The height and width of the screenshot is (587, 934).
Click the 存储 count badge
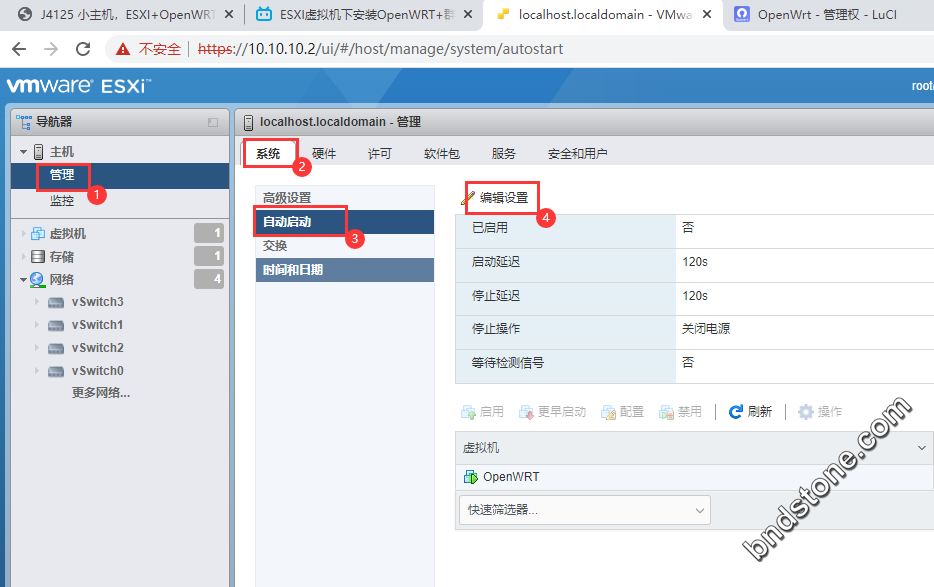click(x=209, y=256)
